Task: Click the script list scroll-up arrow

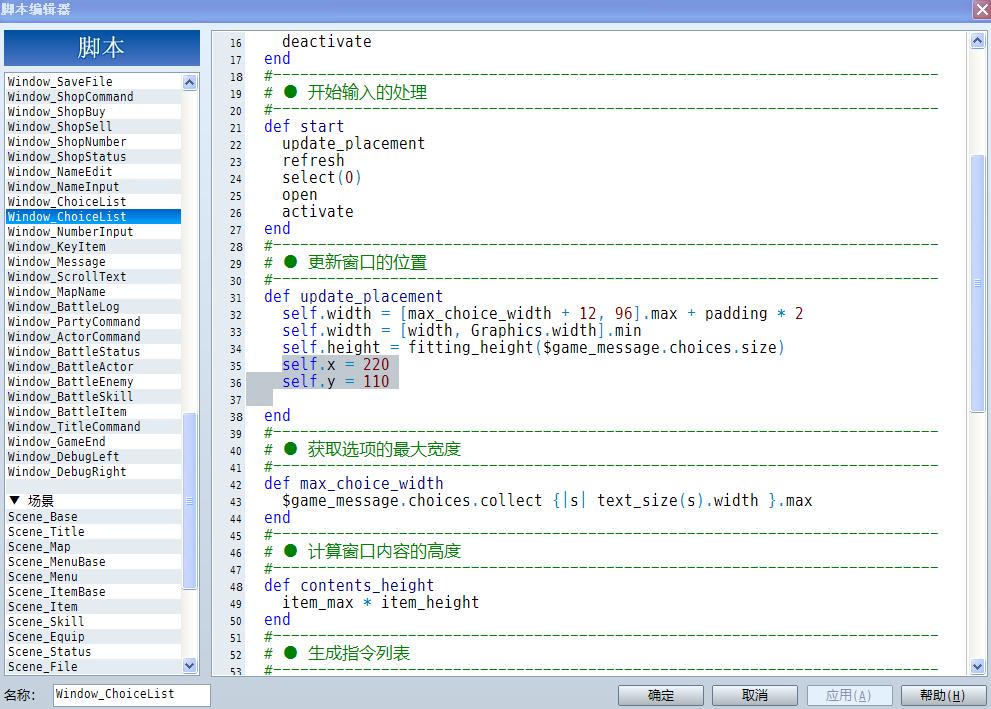Action: (x=190, y=83)
